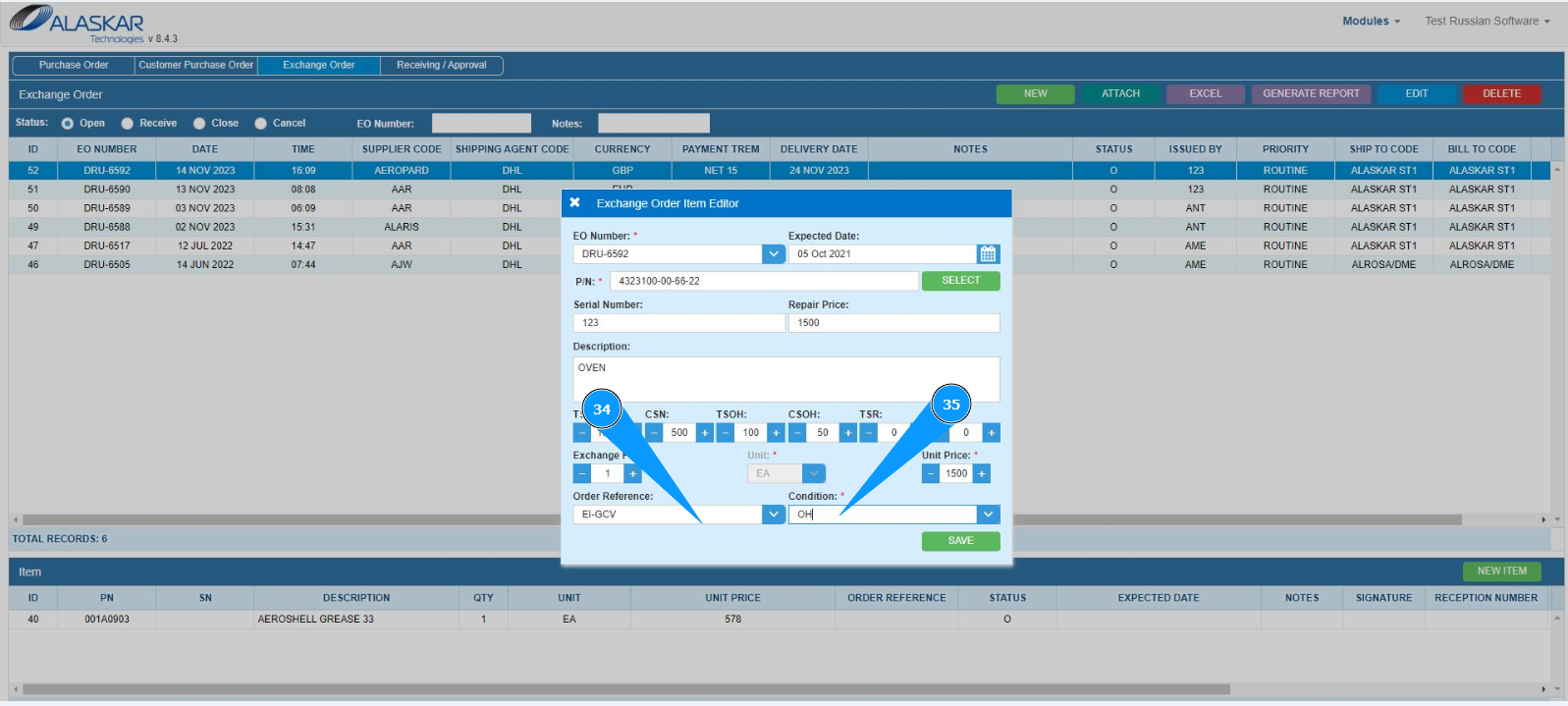
Task: Click the orders table horizontal scrollbar
Action: pos(742,519)
